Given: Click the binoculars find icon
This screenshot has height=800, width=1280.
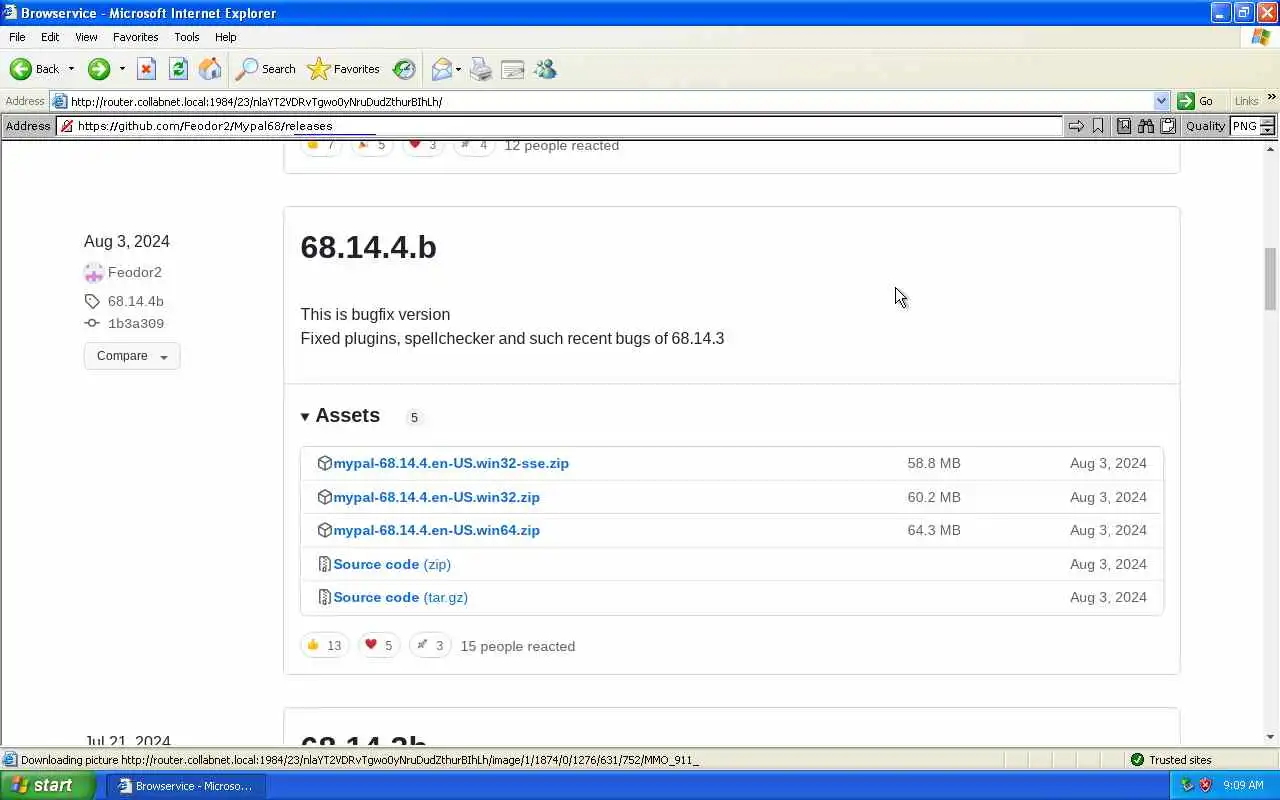Looking at the screenshot, I should click(1146, 126).
